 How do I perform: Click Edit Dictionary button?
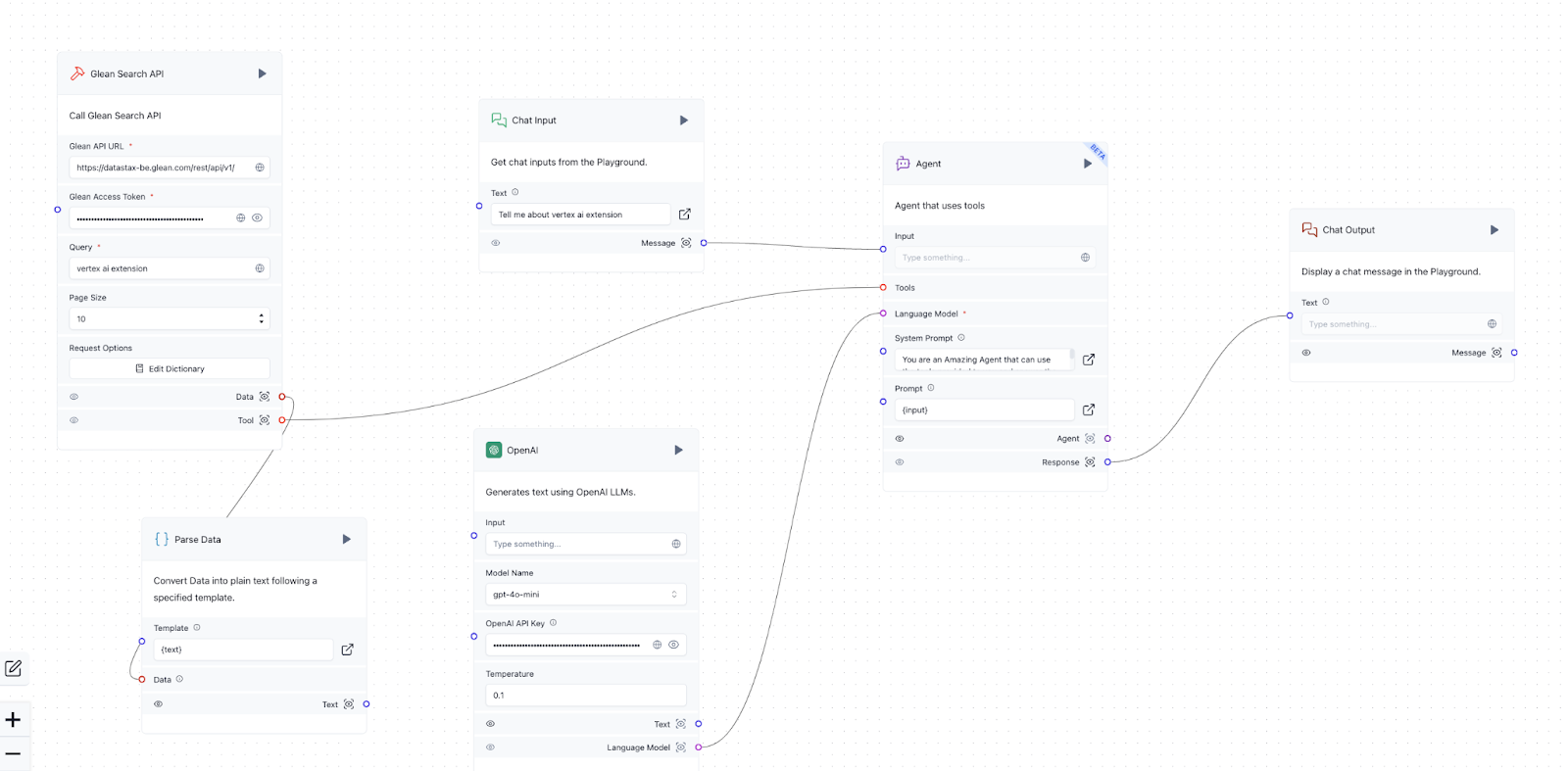(170, 369)
